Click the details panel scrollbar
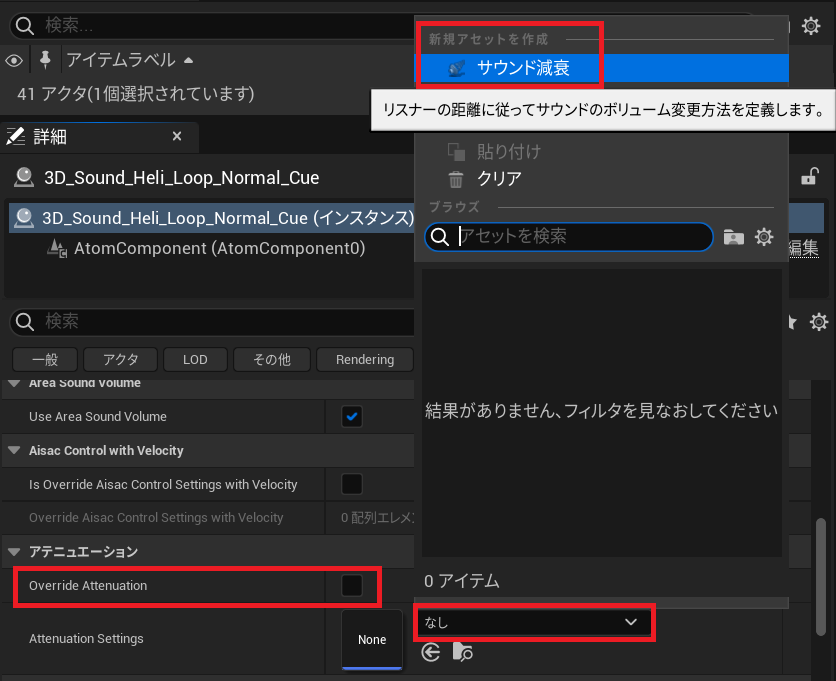The height and width of the screenshot is (681, 836). [821, 577]
